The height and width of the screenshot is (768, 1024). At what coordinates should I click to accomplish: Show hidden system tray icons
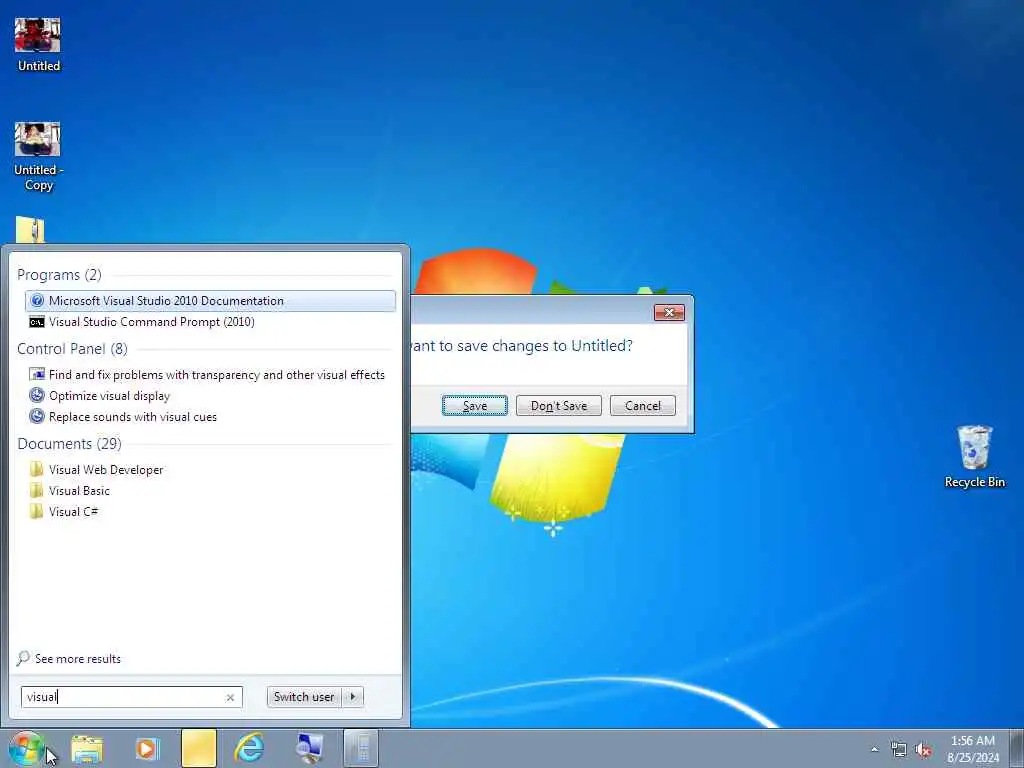point(874,749)
